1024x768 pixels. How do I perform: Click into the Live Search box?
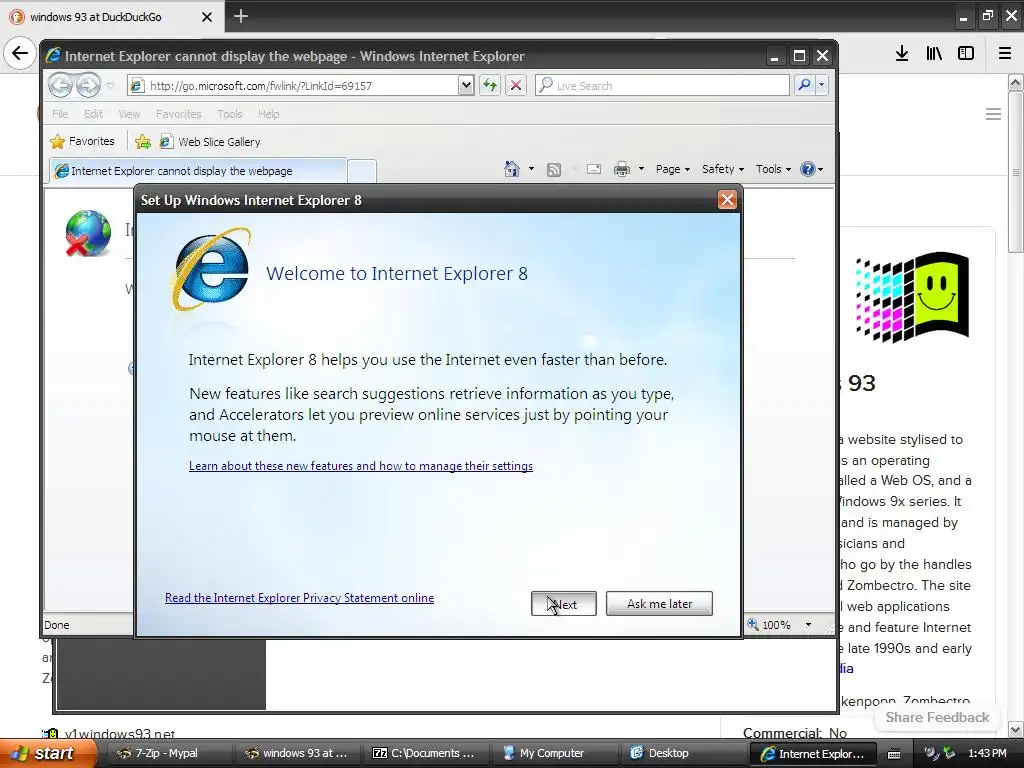click(662, 86)
